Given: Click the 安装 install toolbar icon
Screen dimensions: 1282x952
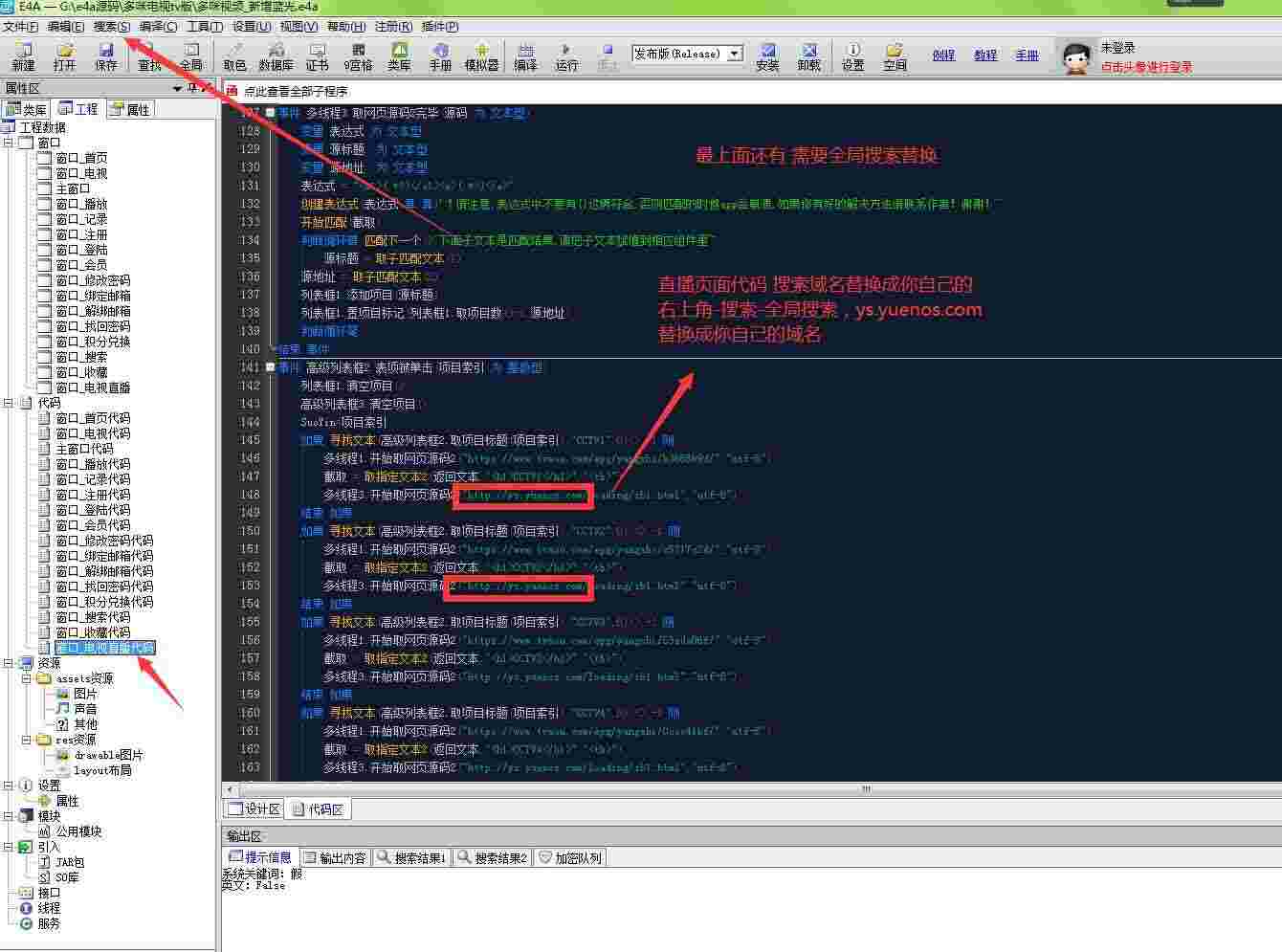Looking at the screenshot, I should (767, 56).
